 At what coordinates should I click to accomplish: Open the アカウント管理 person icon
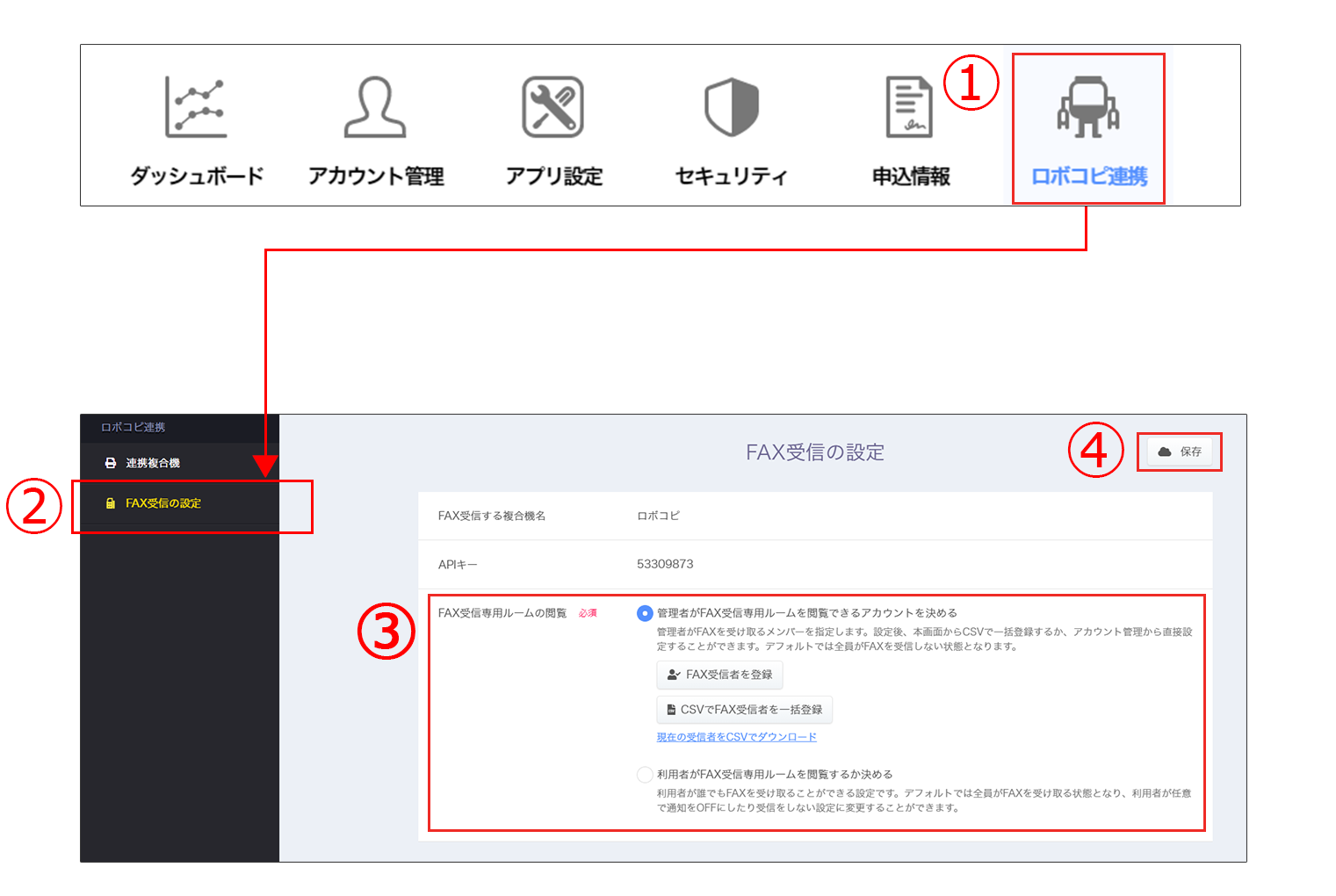(375, 107)
